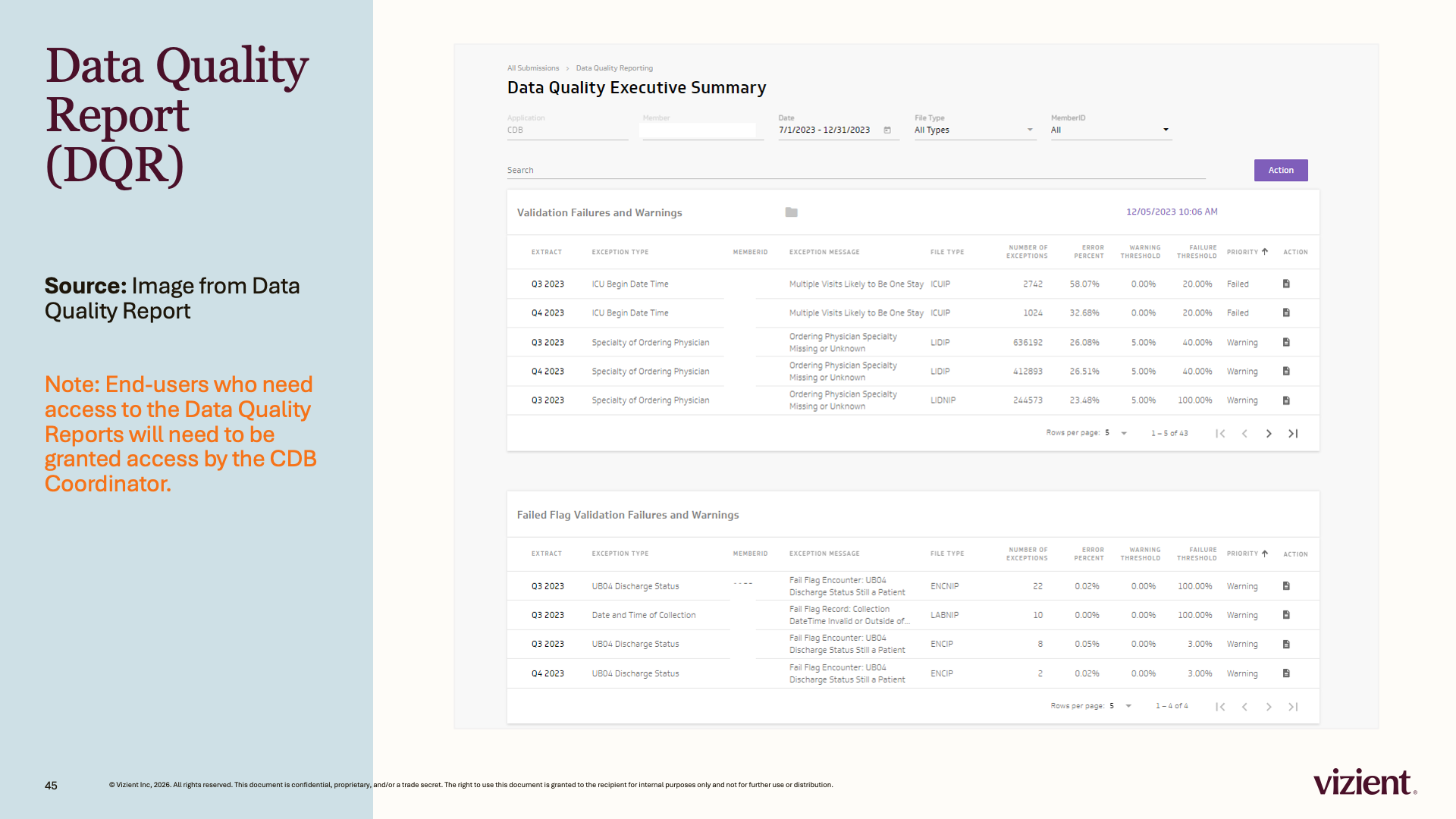The height and width of the screenshot is (819, 1456).
Task: Focus the Search field
Action: (856, 171)
